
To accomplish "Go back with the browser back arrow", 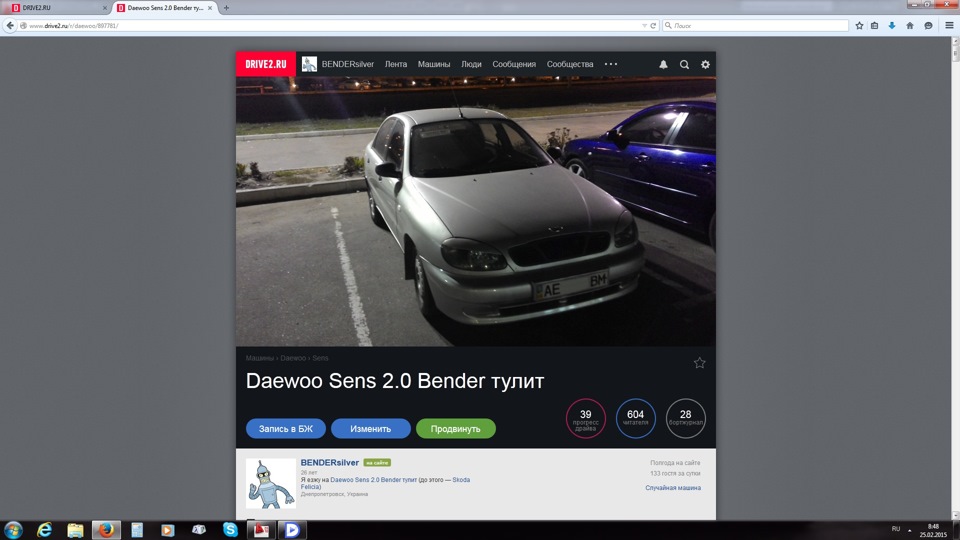I will (10, 26).
